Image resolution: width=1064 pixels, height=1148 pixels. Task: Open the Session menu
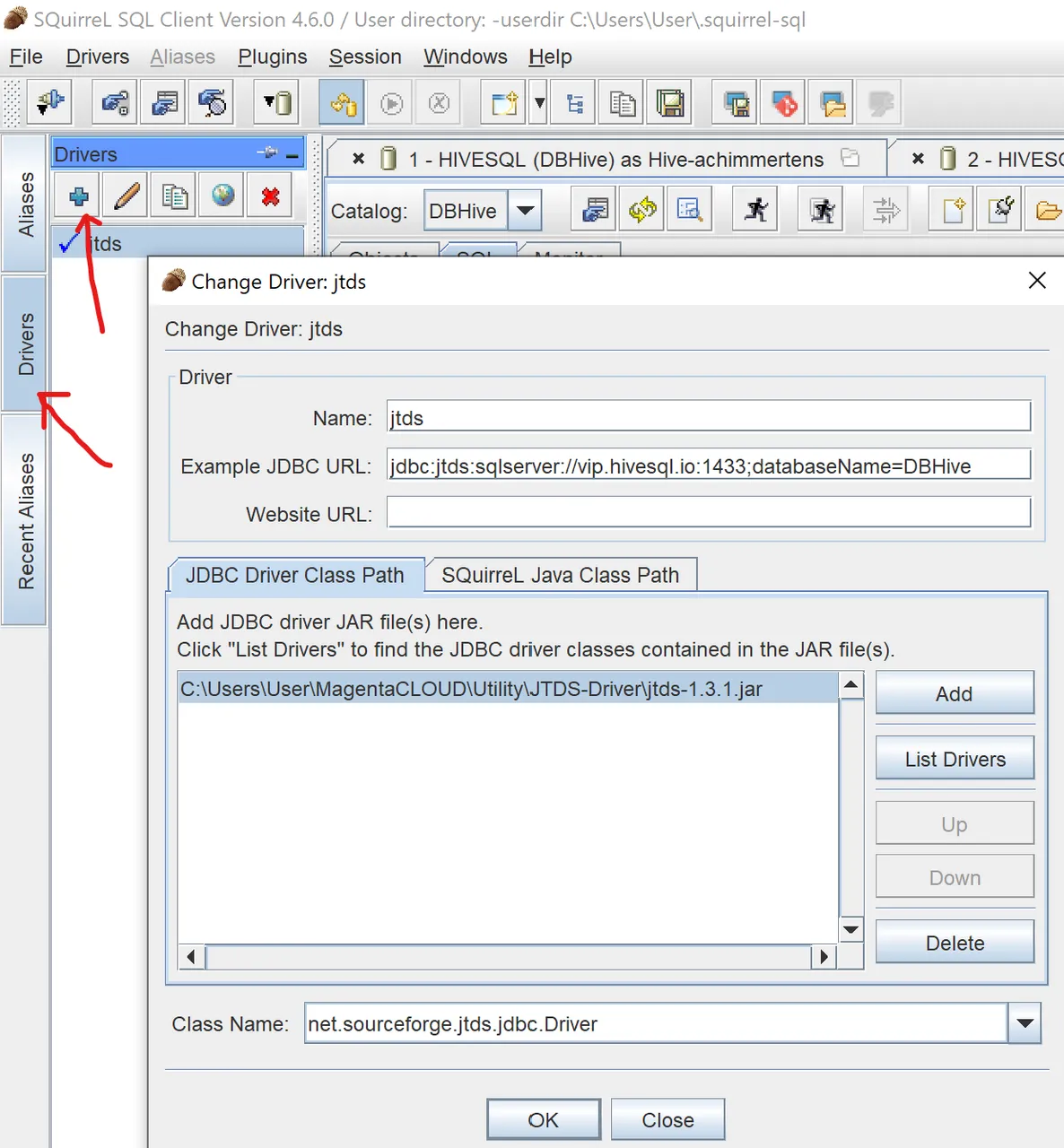[365, 57]
